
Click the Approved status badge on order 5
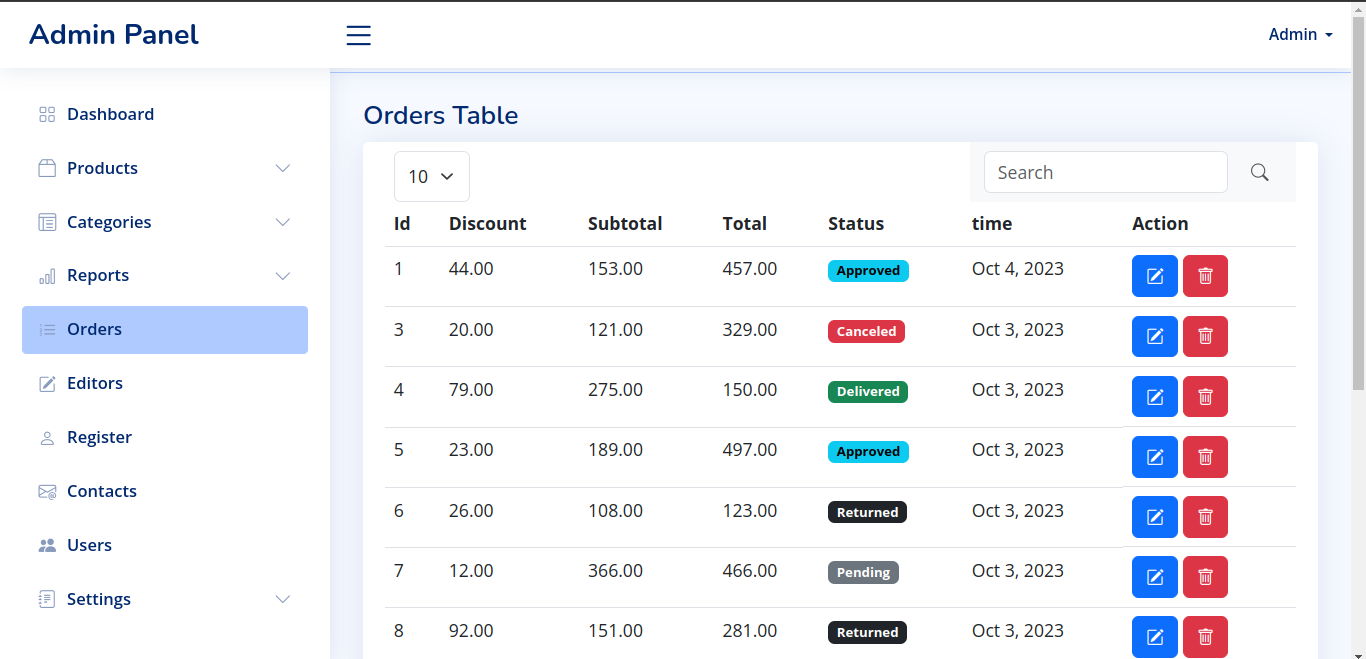point(867,452)
